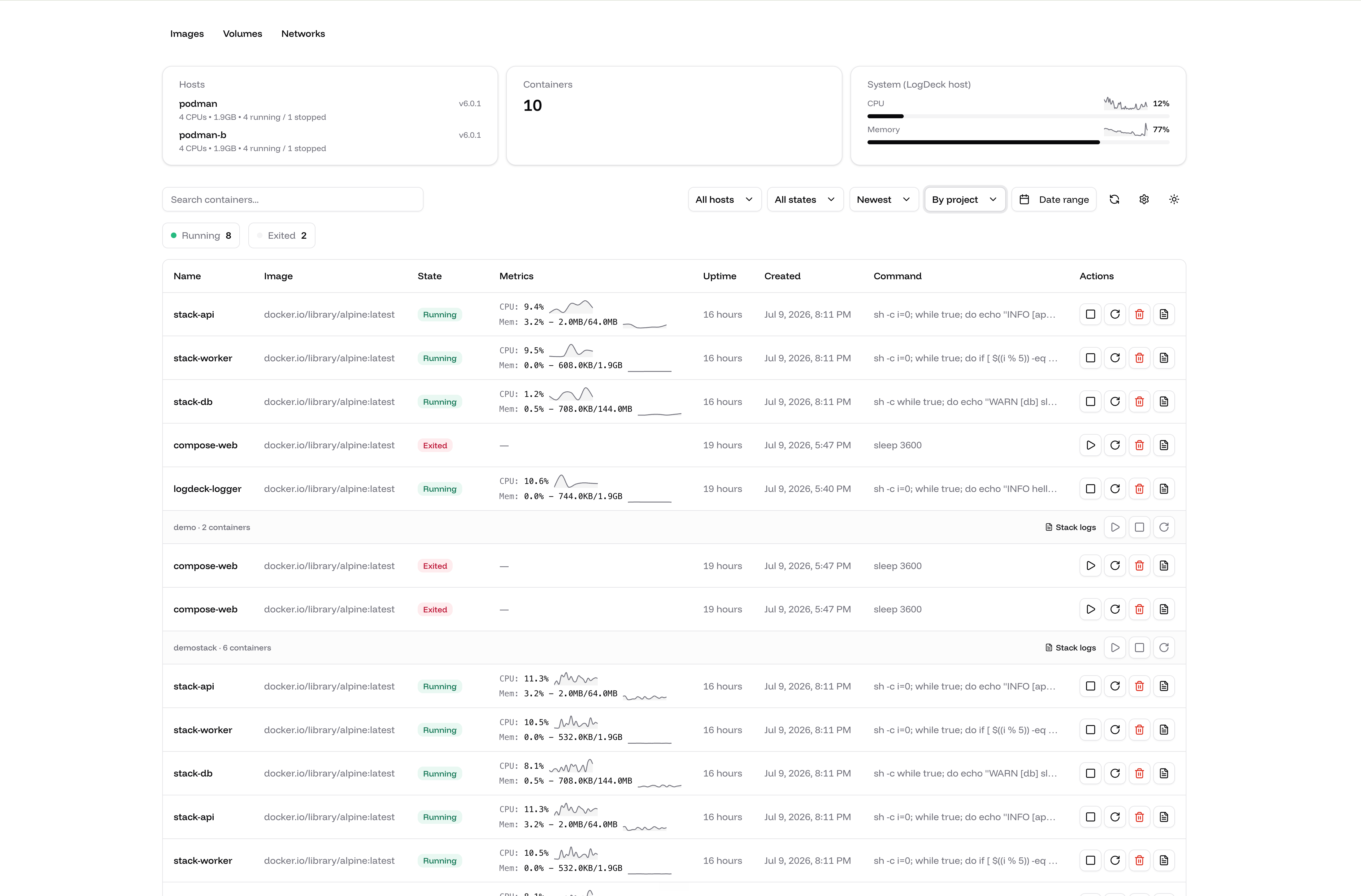
Task: Stop the stack-api container using 9.4% CPU
Action: [x=1090, y=315]
